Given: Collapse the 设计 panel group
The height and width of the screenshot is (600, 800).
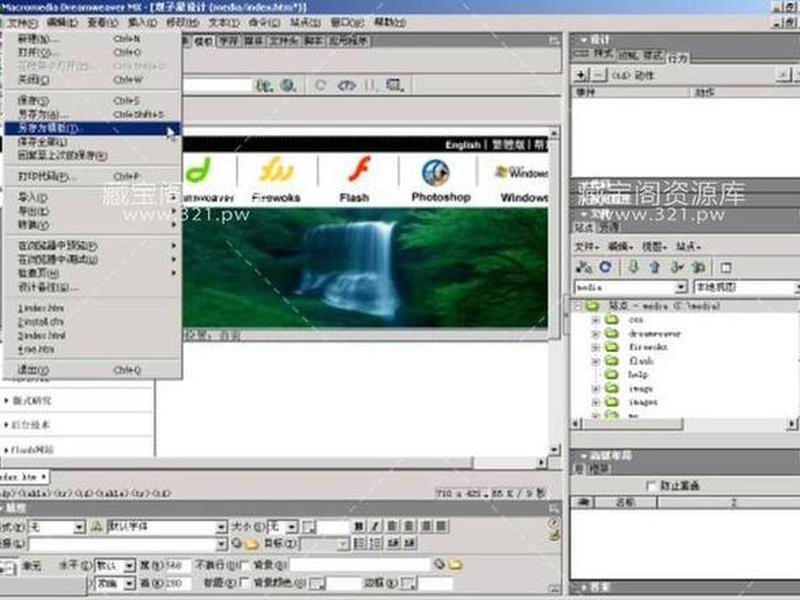Looking at the screenshot, I should click(584, 40).
